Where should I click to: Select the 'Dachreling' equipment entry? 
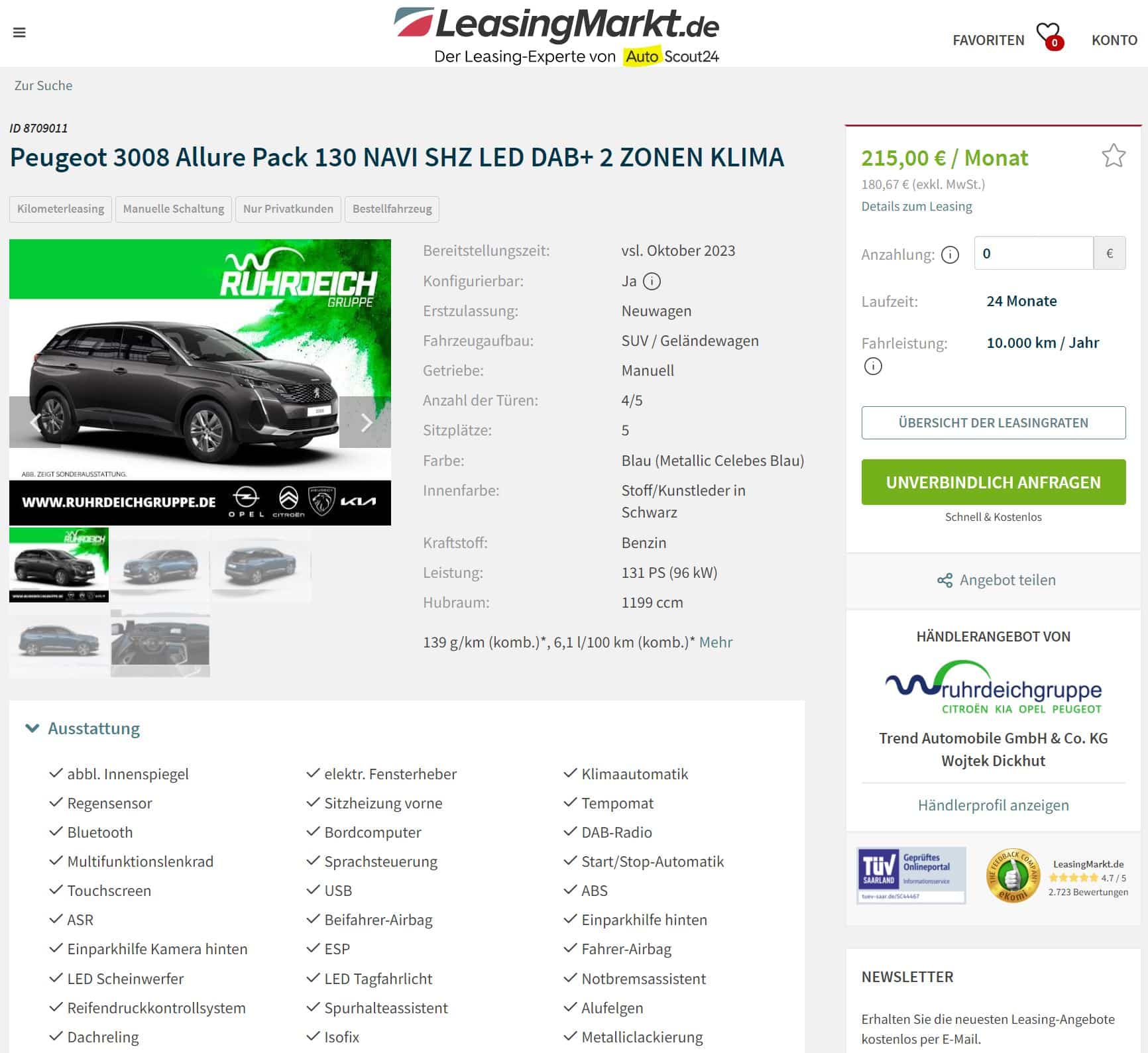103,1037
